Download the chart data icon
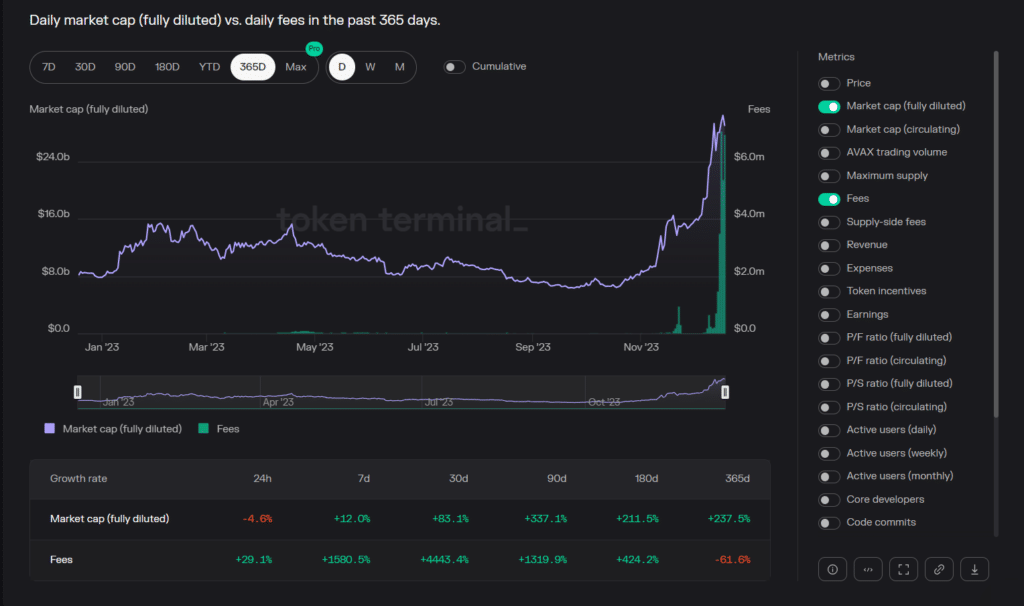 (974, 568)
